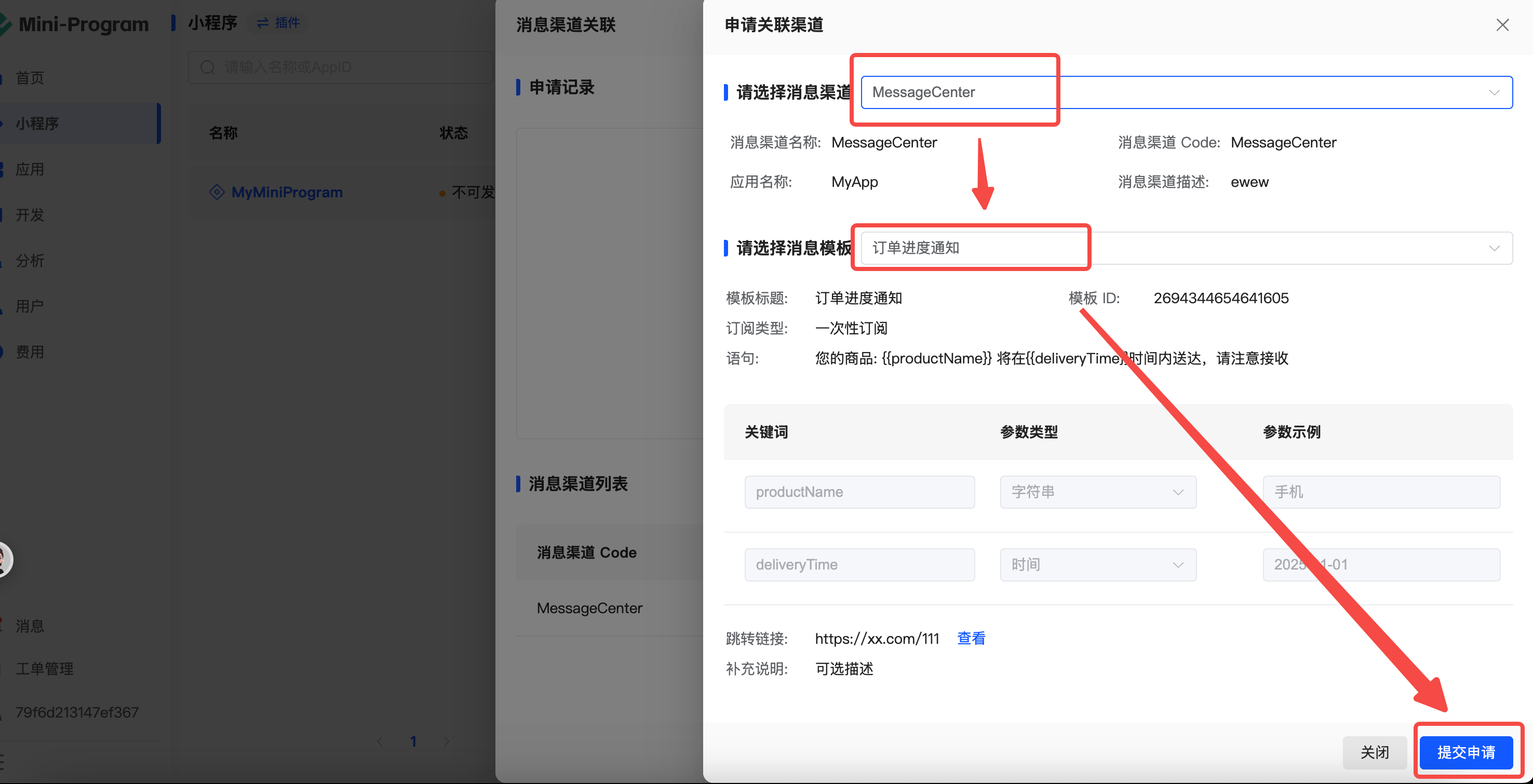This screenshot has height=784, width=1533.
Task: Click the productName keyword field
Action: pyautogui.click(x=859, y=492)
